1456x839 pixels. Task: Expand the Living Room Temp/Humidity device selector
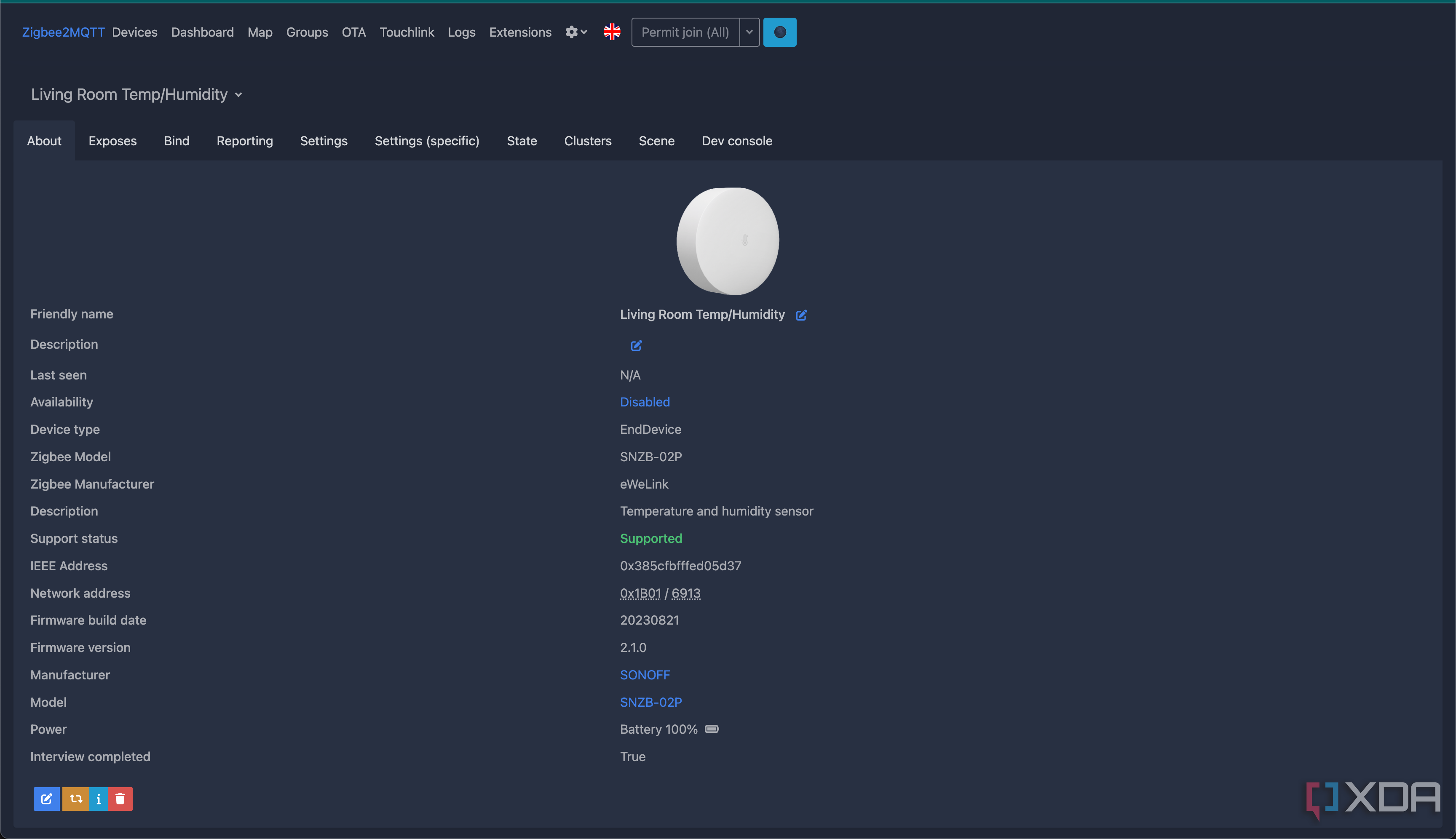(136, 94)
